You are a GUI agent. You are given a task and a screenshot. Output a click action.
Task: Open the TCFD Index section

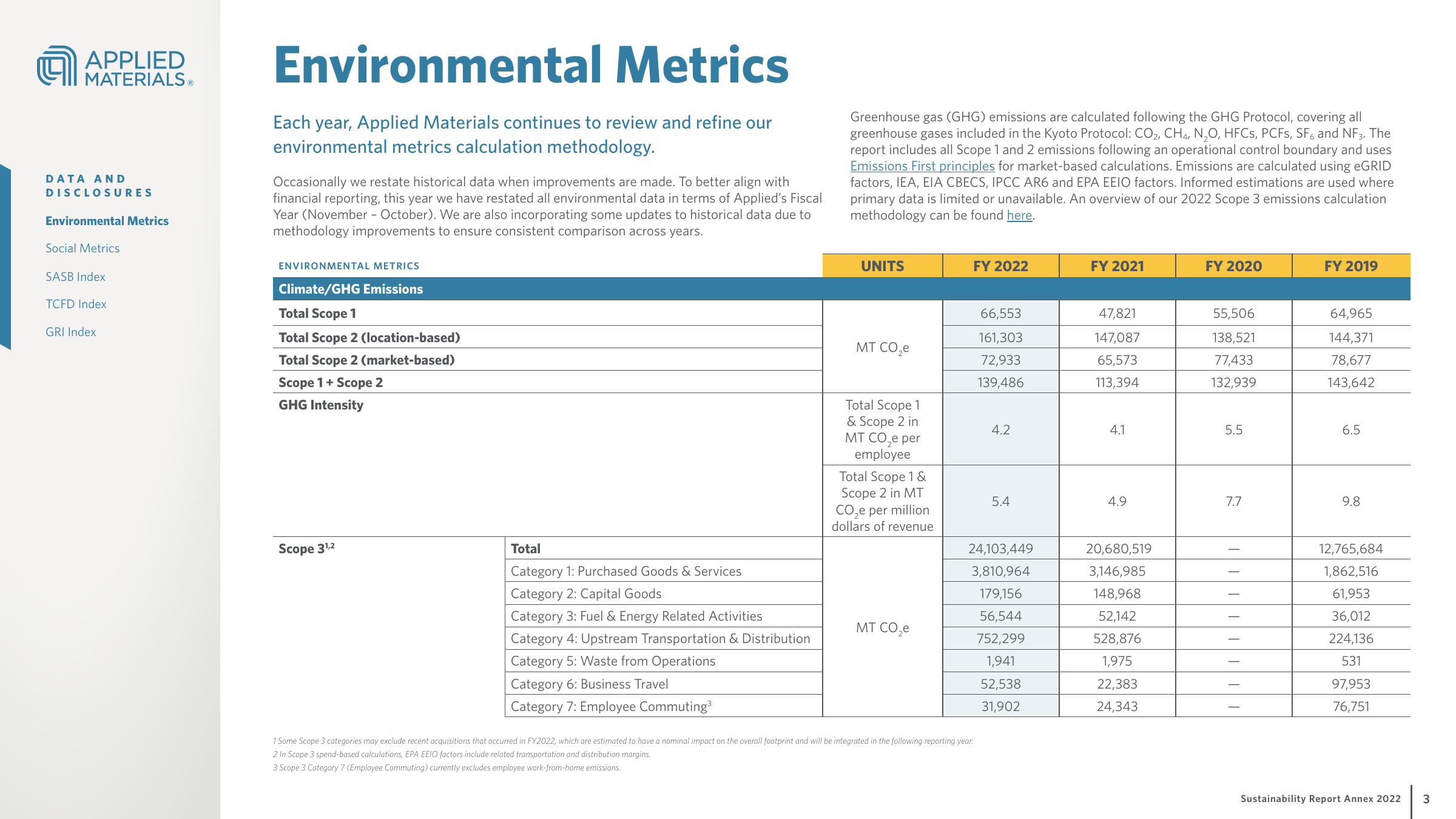pos(76,304)
